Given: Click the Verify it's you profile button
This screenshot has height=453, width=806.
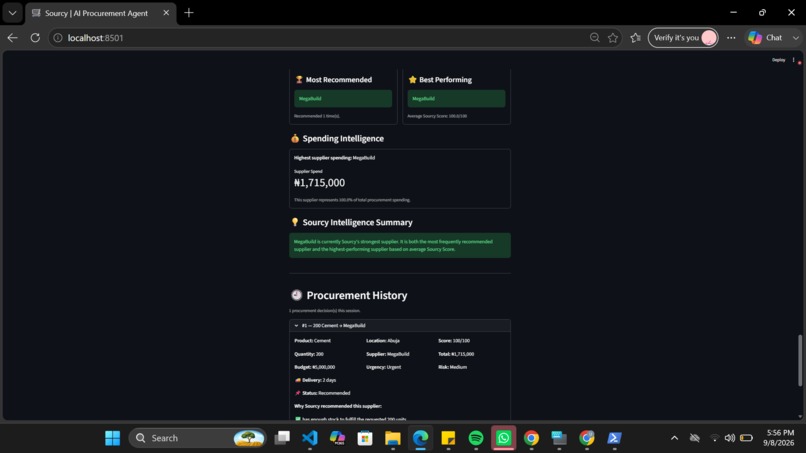Looking at the screenshot, I should (x=683, y=38).
